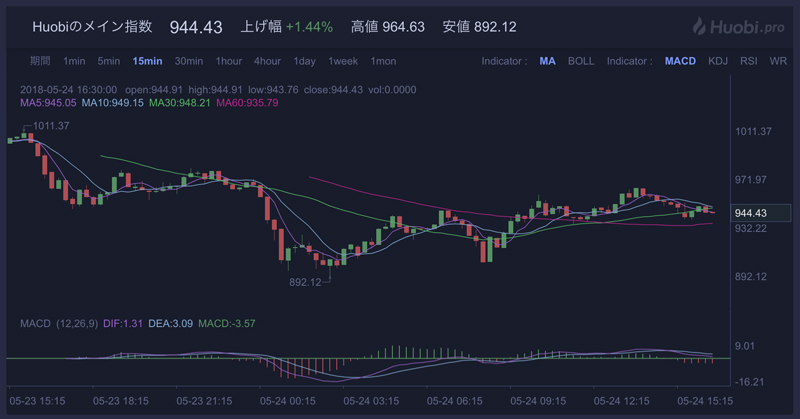Click the +1.44% change value
The height and width of the screenshot is (419, 800).
click(x=309, y=27)
